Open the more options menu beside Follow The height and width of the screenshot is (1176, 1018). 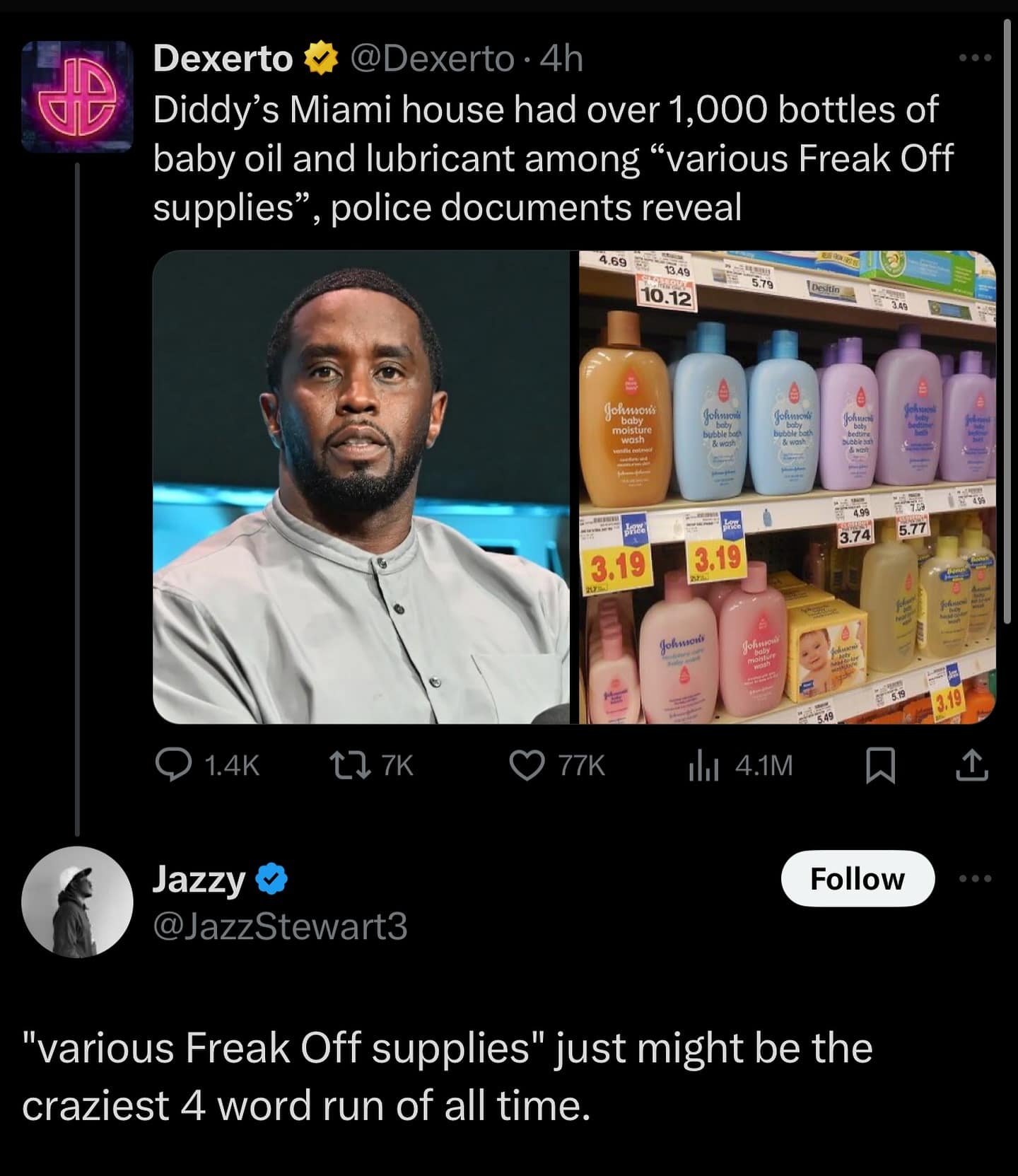pos(976,879)
